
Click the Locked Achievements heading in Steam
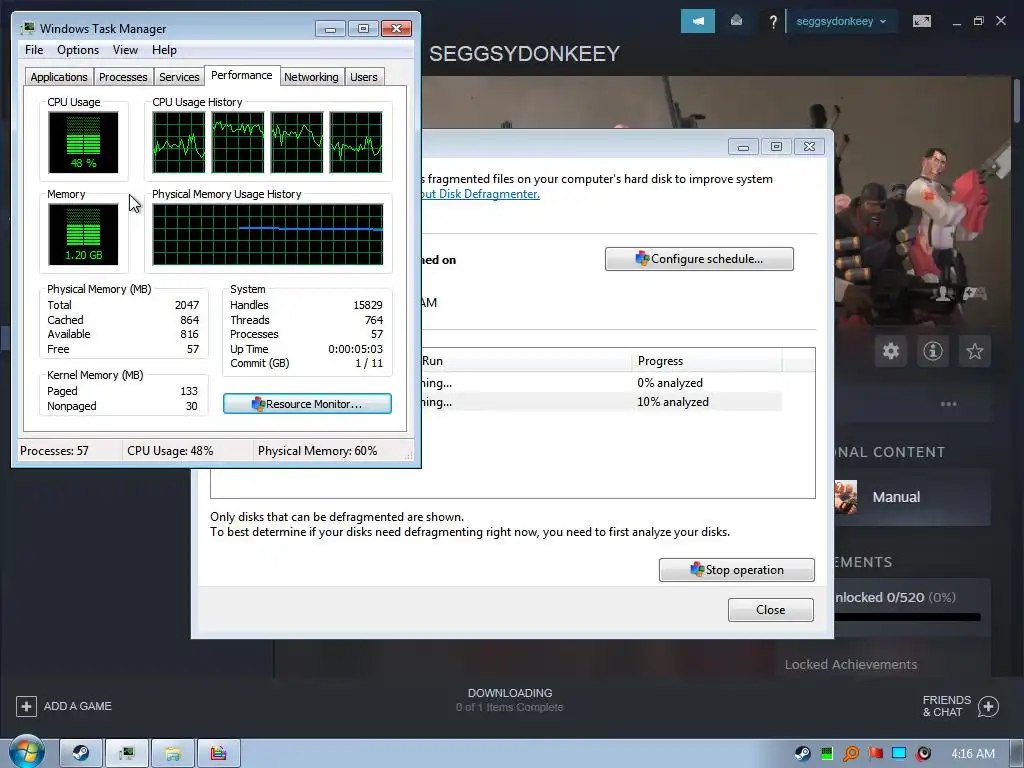pyautogui.click(x=850, y=664)
